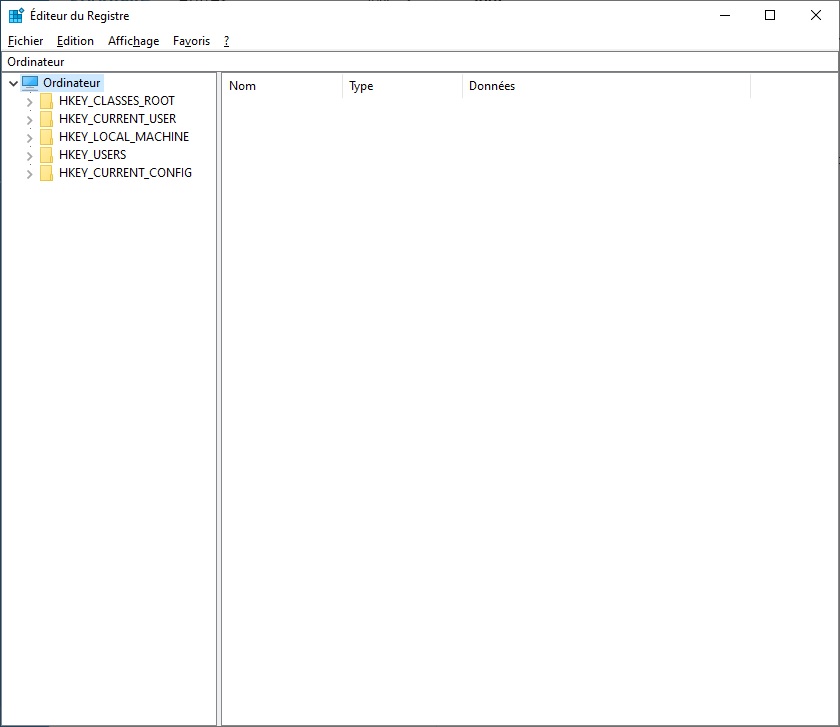This screenshot has height=727, width=840.
Task: Click the HKEY_LOCAL_MACHINE folder icon
Action: pos(46,137)
